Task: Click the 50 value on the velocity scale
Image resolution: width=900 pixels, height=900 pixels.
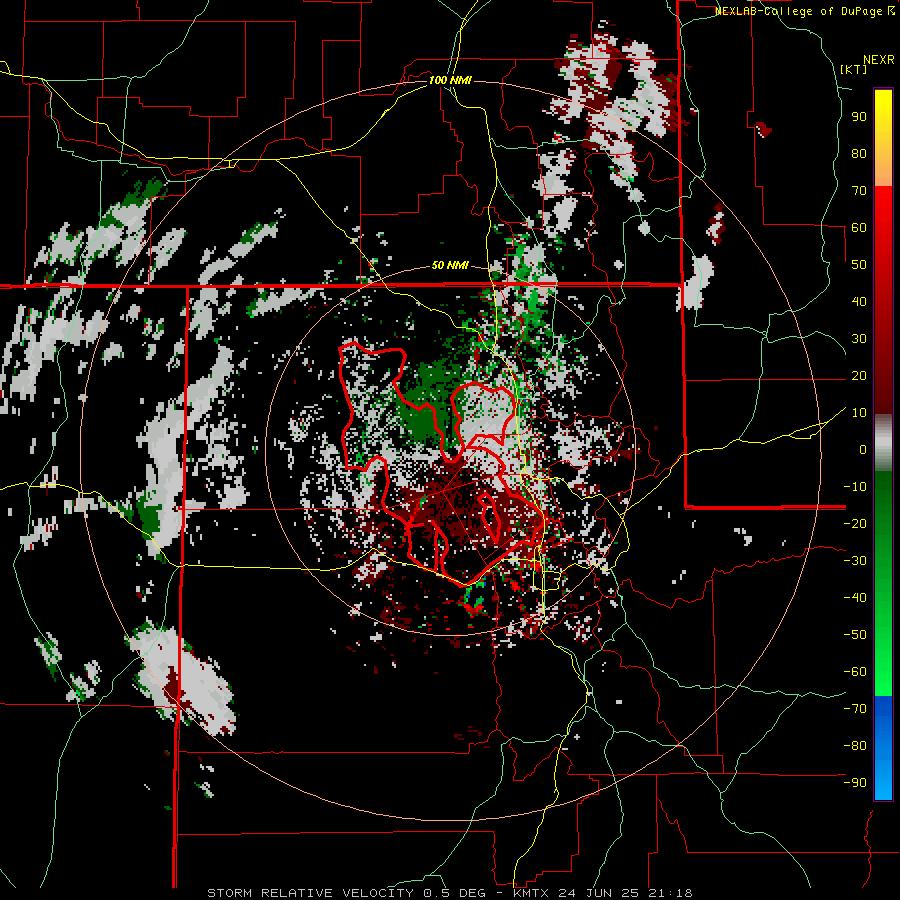Action: point(859,265)
